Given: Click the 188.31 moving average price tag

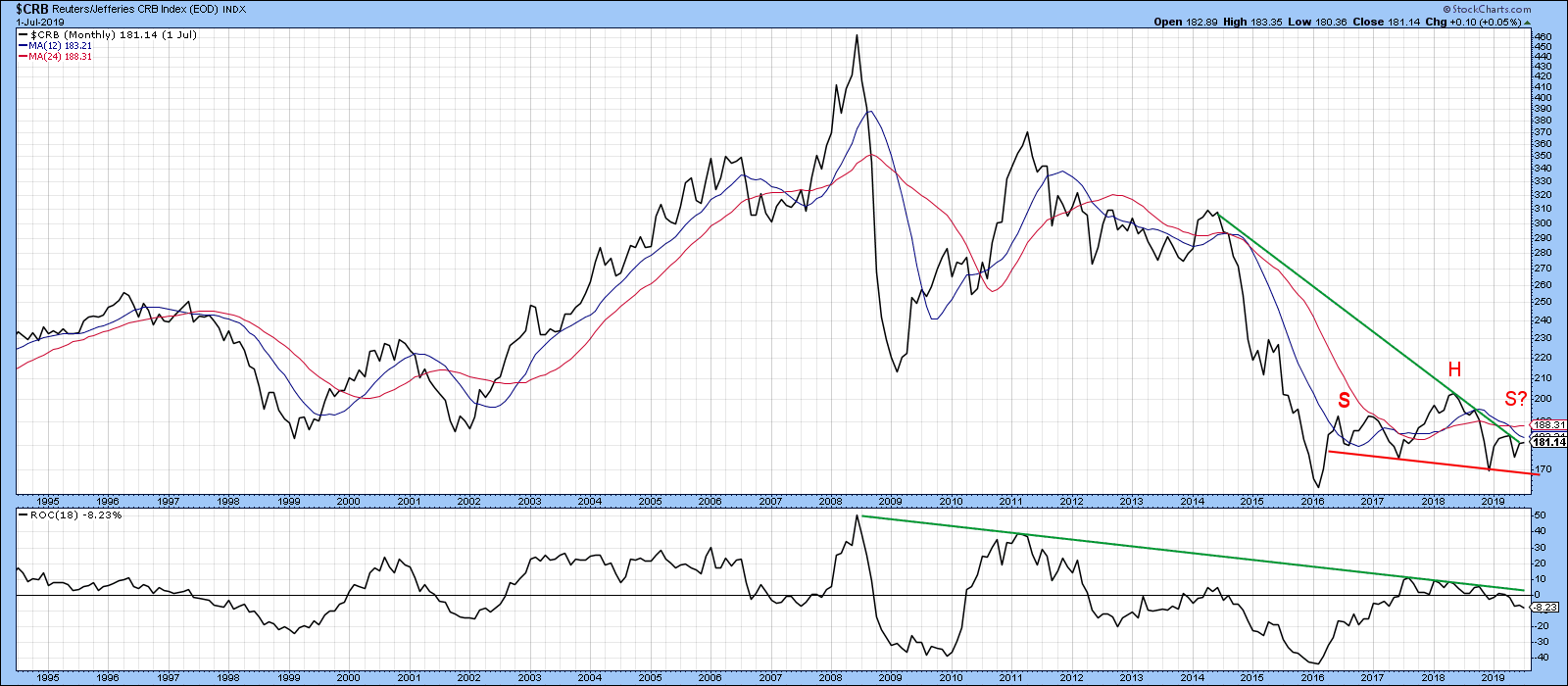Looking at the screenshot, I should 1547,425.
